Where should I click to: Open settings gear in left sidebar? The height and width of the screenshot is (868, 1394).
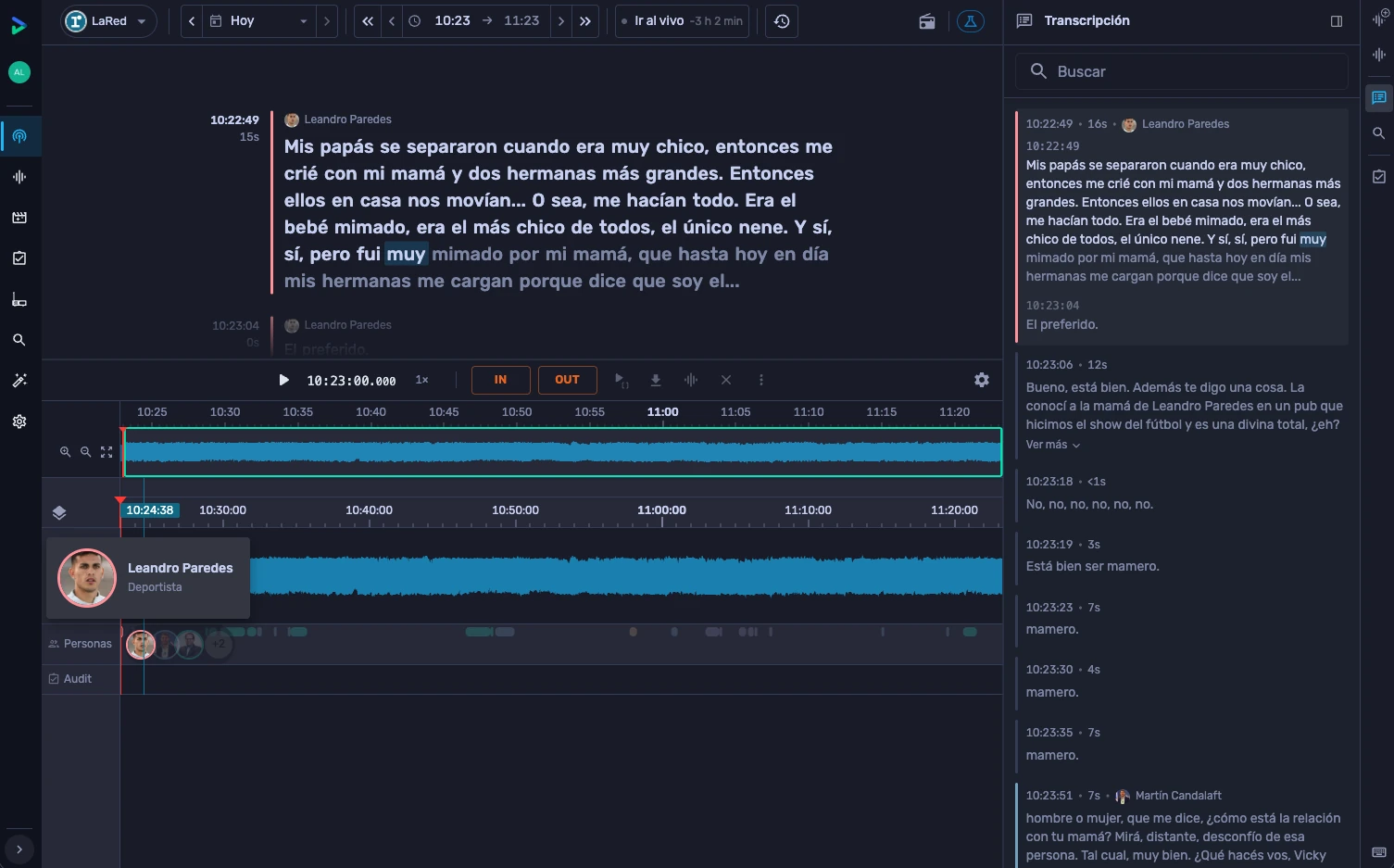pyautogui.click(x=19, y=421)
